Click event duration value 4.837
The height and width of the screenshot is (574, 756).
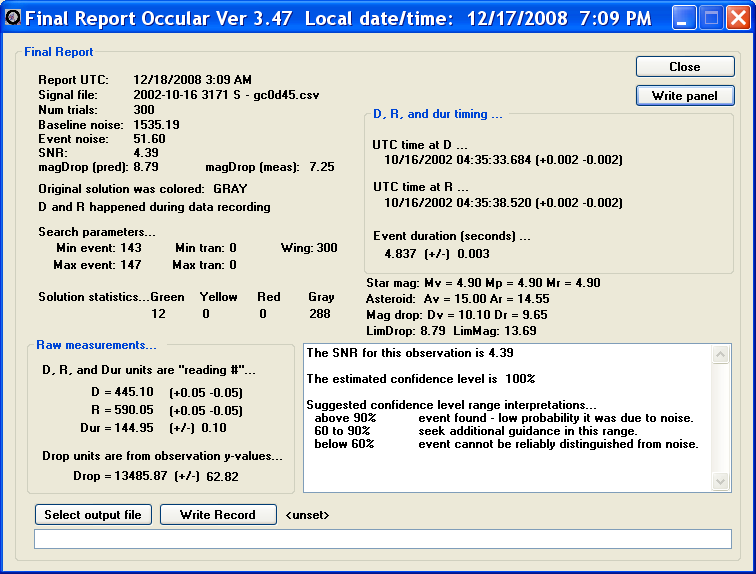[400, 254]
